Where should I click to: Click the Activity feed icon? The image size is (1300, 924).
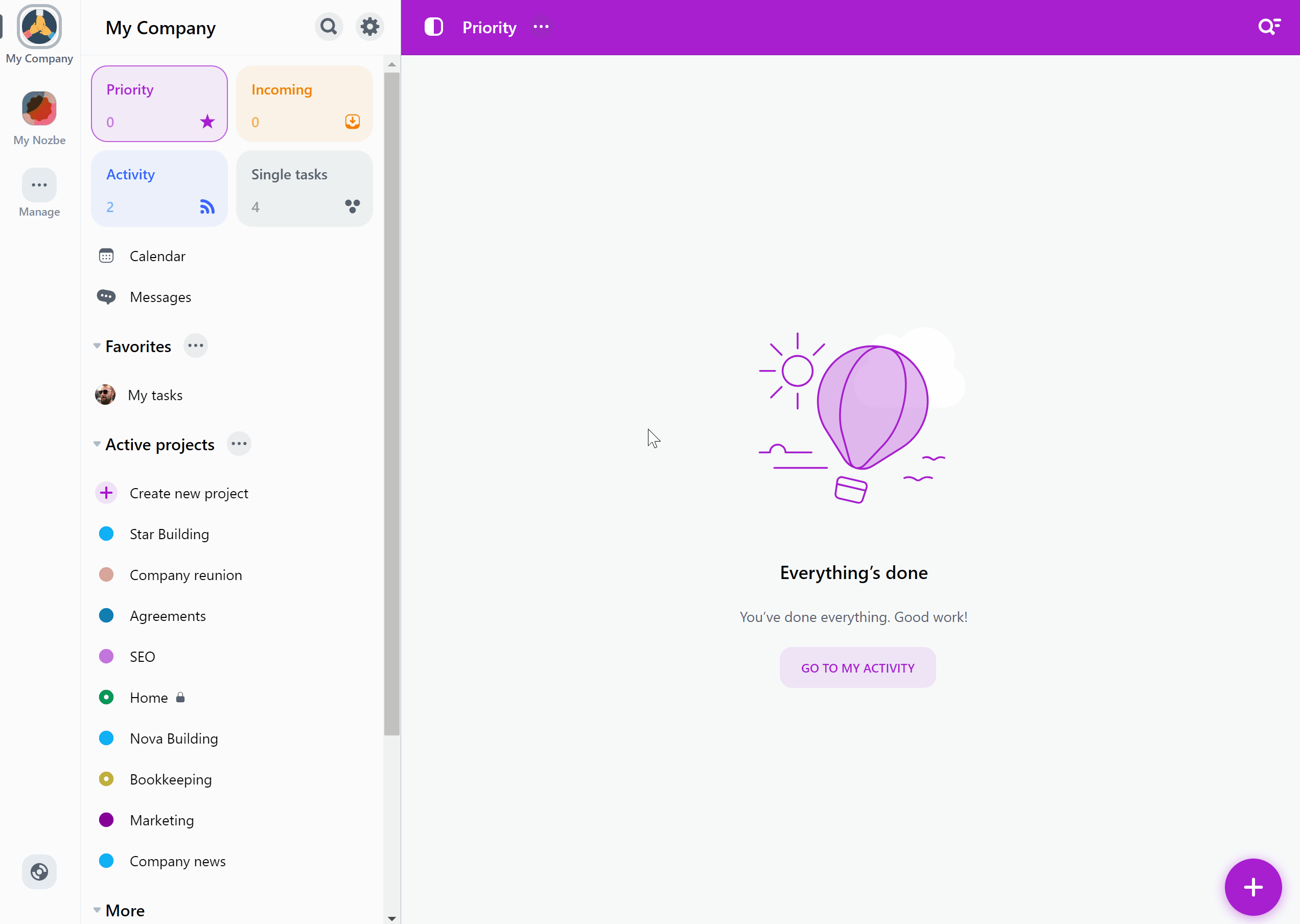207,206
